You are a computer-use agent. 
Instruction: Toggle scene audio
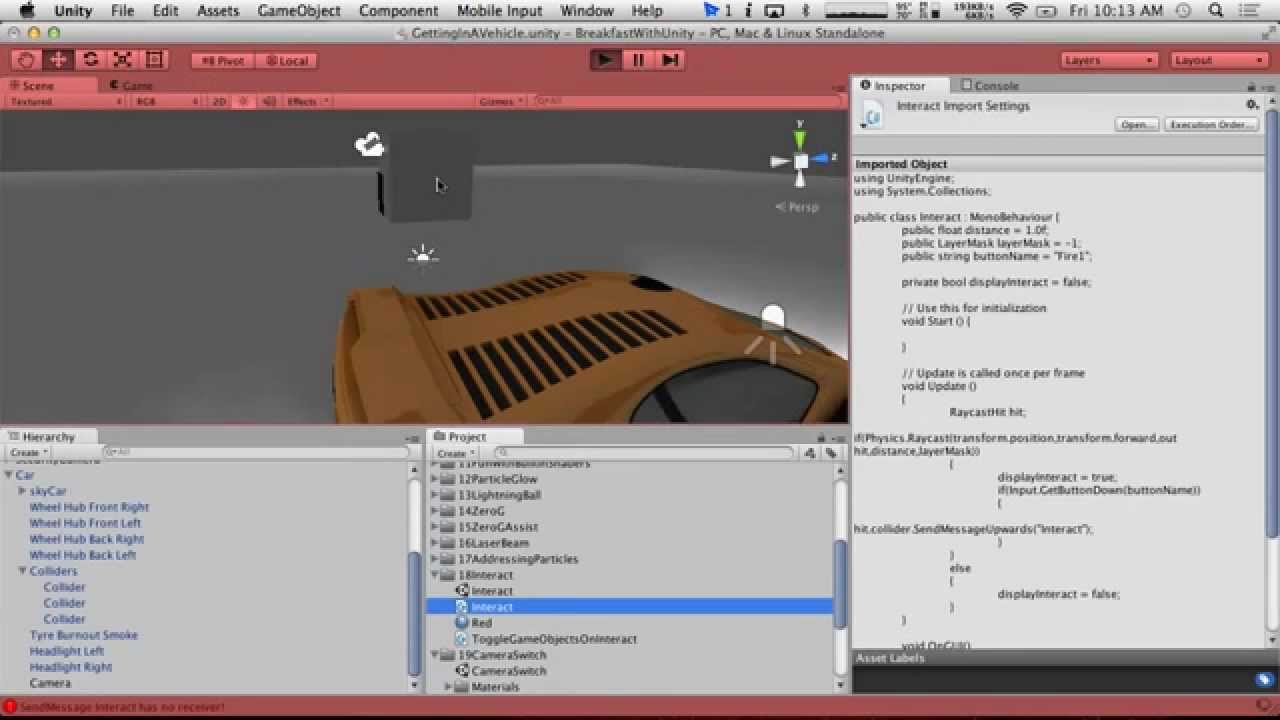click(268, 101)
